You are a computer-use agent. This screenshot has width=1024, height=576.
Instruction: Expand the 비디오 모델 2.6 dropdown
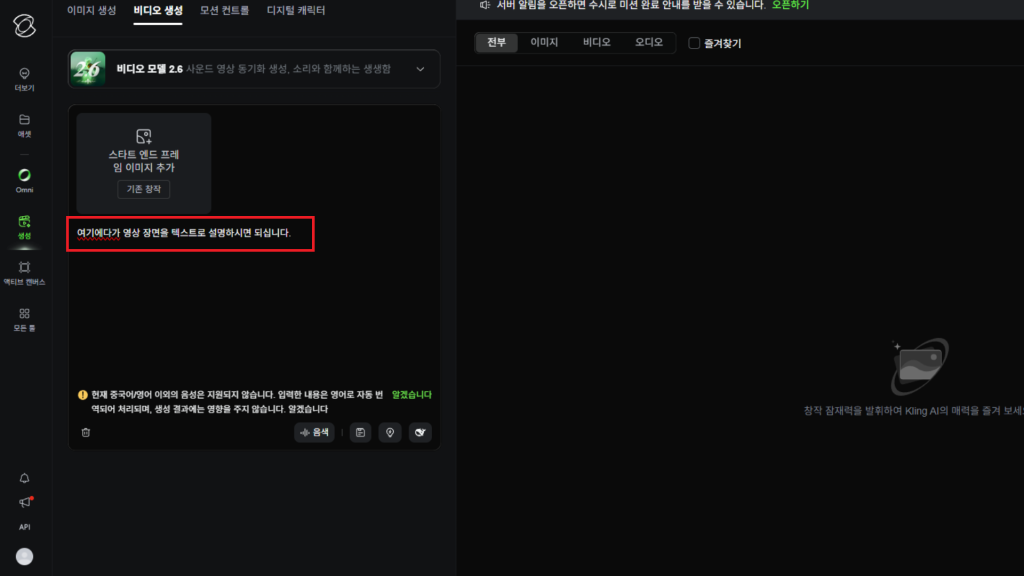click(x=421, y=69)
